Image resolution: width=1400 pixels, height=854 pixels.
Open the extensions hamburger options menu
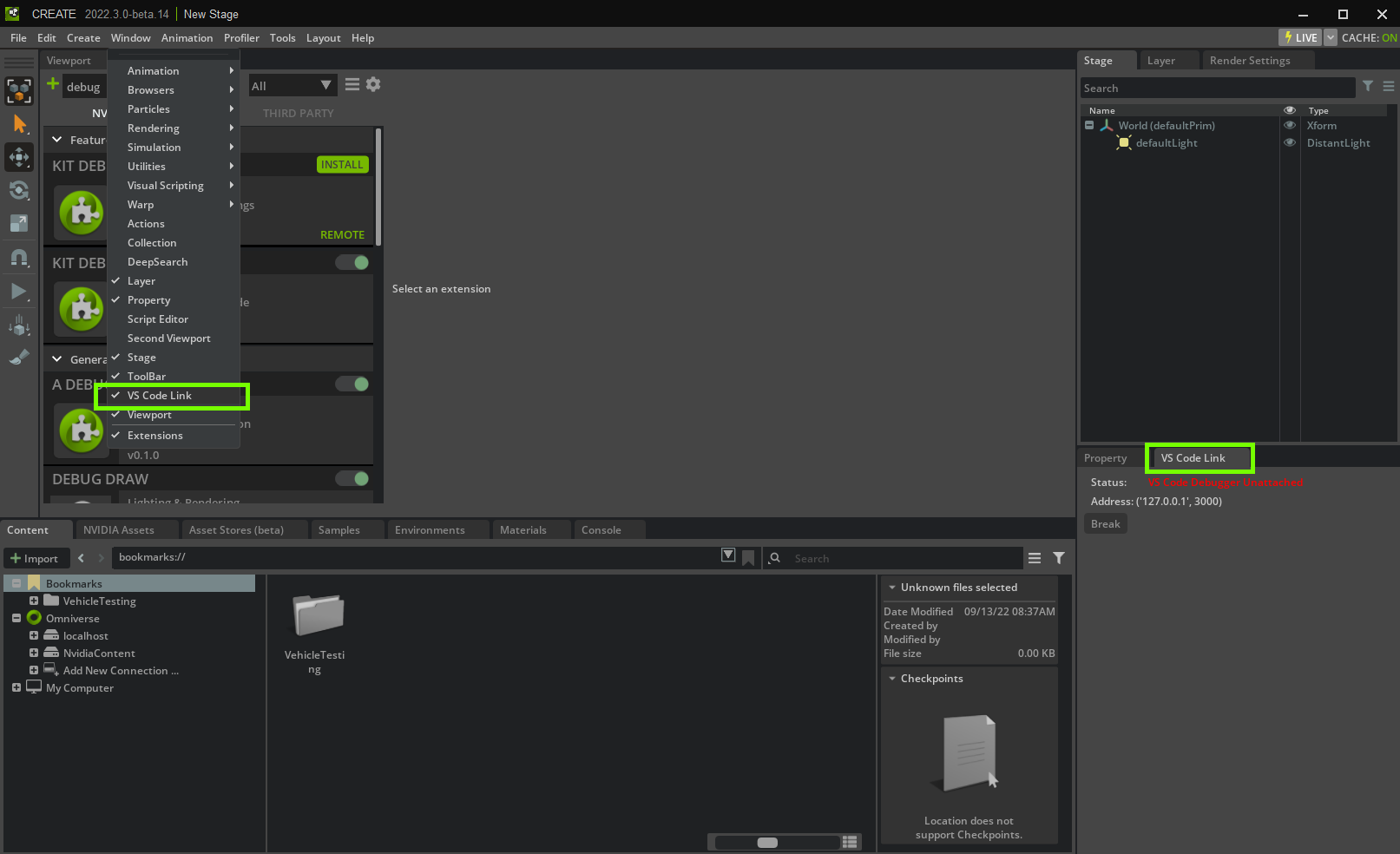pyautogui.click(x=352, y=84)
